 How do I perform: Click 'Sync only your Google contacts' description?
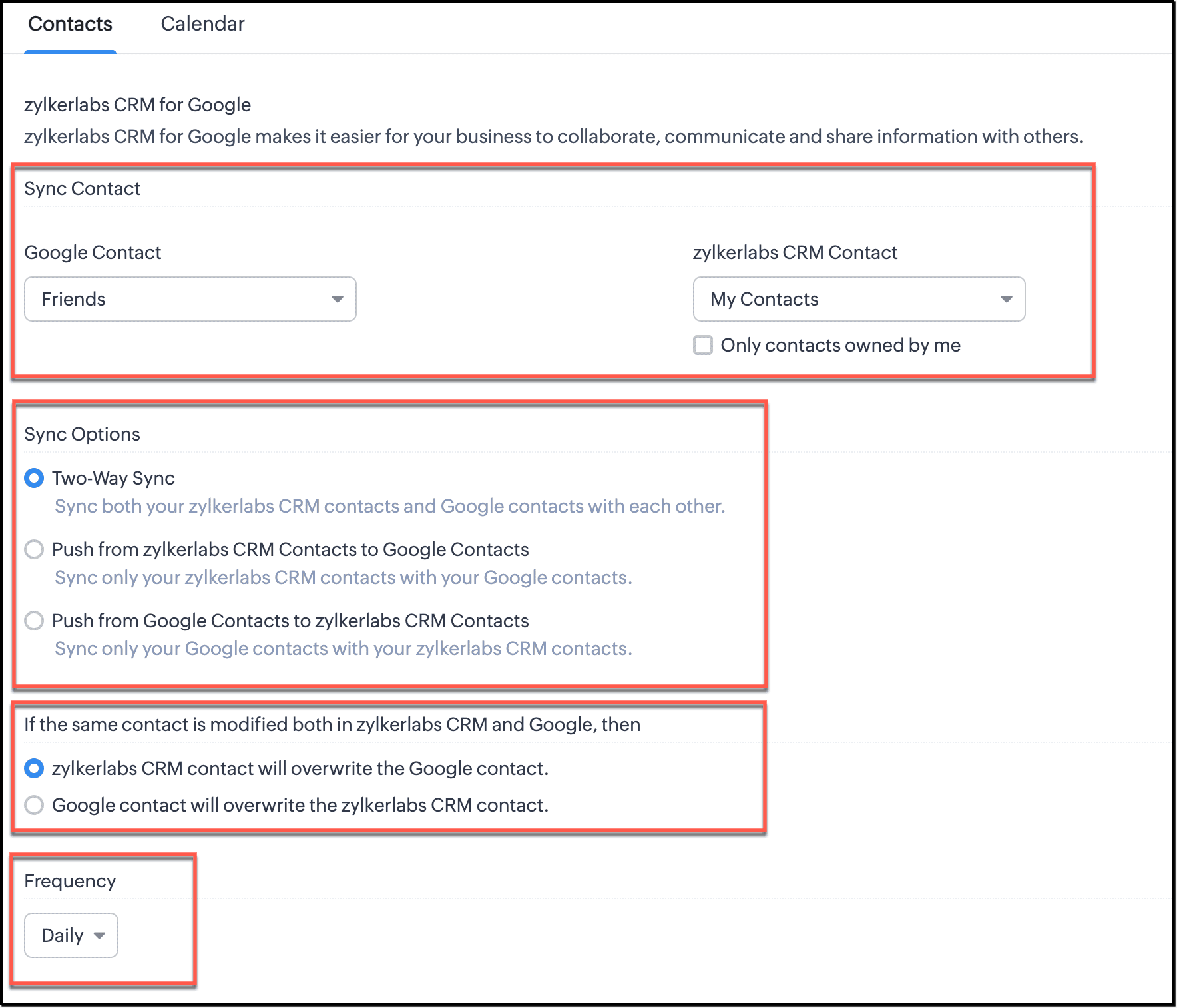click(x=344, y=648)
